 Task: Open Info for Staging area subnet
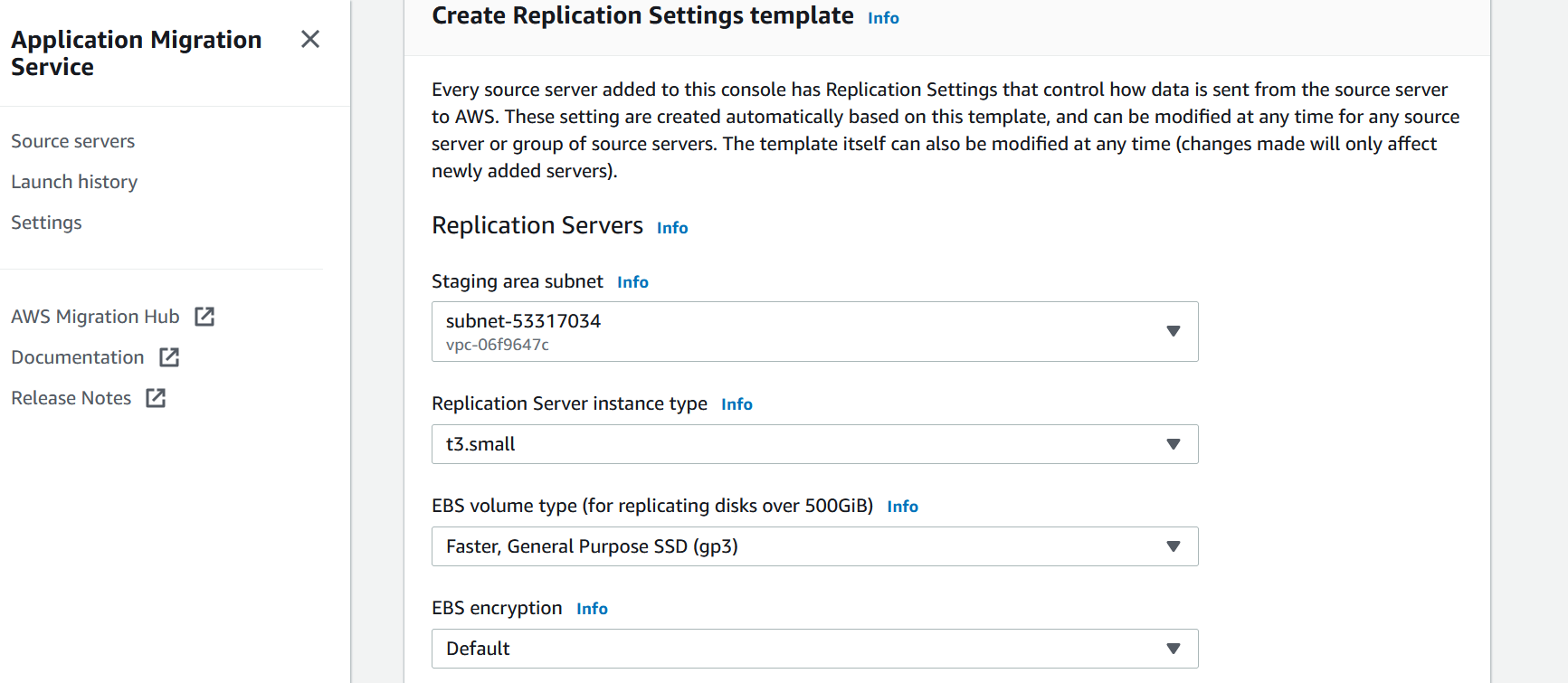[632, 282]
